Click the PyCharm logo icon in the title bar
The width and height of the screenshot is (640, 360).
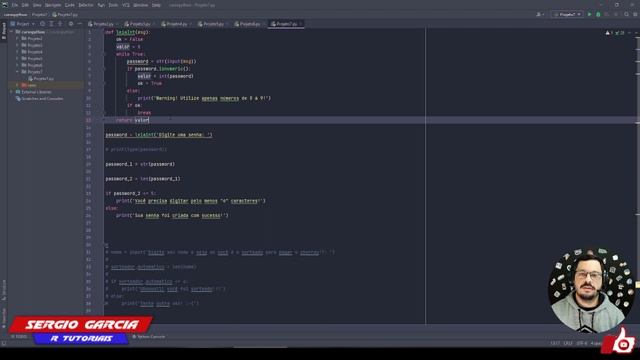pyautogui.click(x=4, y=5)
